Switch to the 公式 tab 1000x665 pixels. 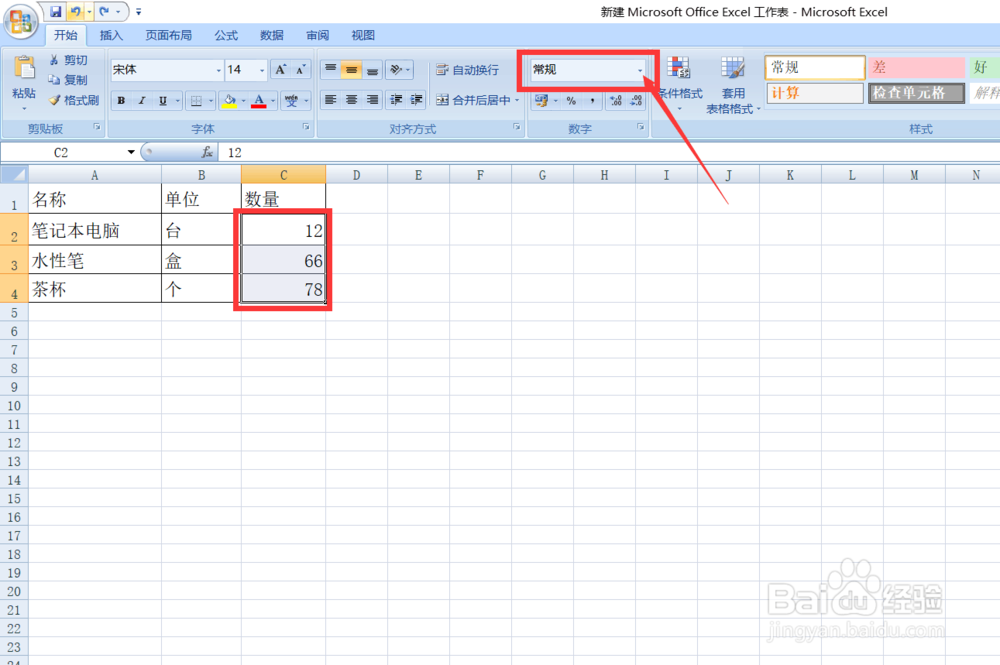(226, 35)
